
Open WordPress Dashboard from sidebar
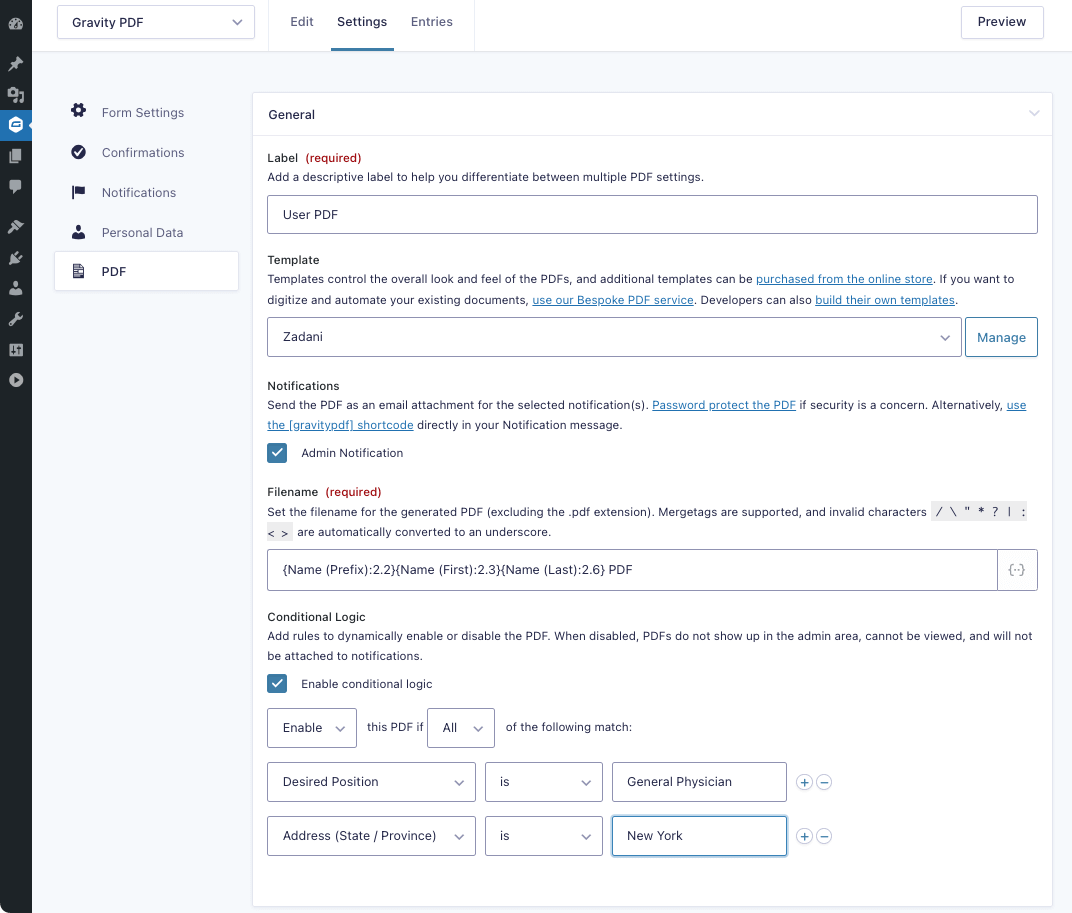[x=15, y=24]
